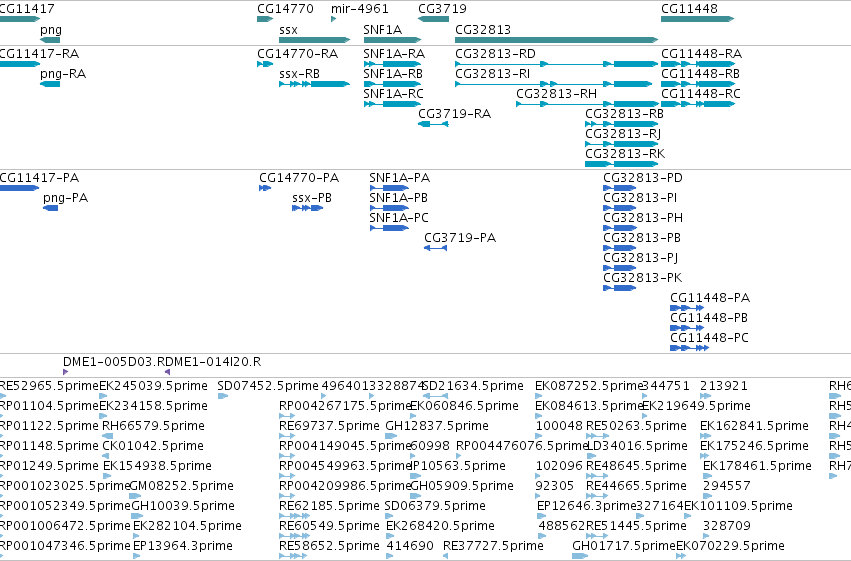Viewport: 851px width, 561px height.
Task: Select protein CG32813-PH
Action: coord(619,228)
